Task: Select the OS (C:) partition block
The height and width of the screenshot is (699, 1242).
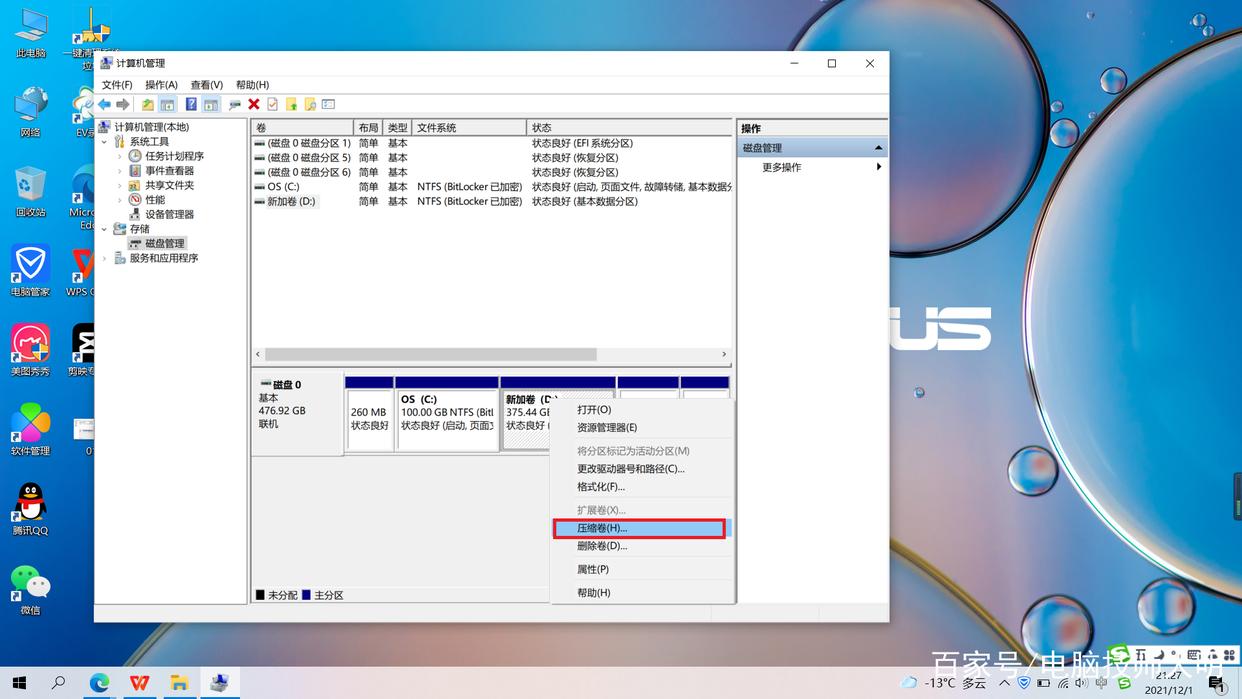Action: pyautogui.click(x=446, y=420)
